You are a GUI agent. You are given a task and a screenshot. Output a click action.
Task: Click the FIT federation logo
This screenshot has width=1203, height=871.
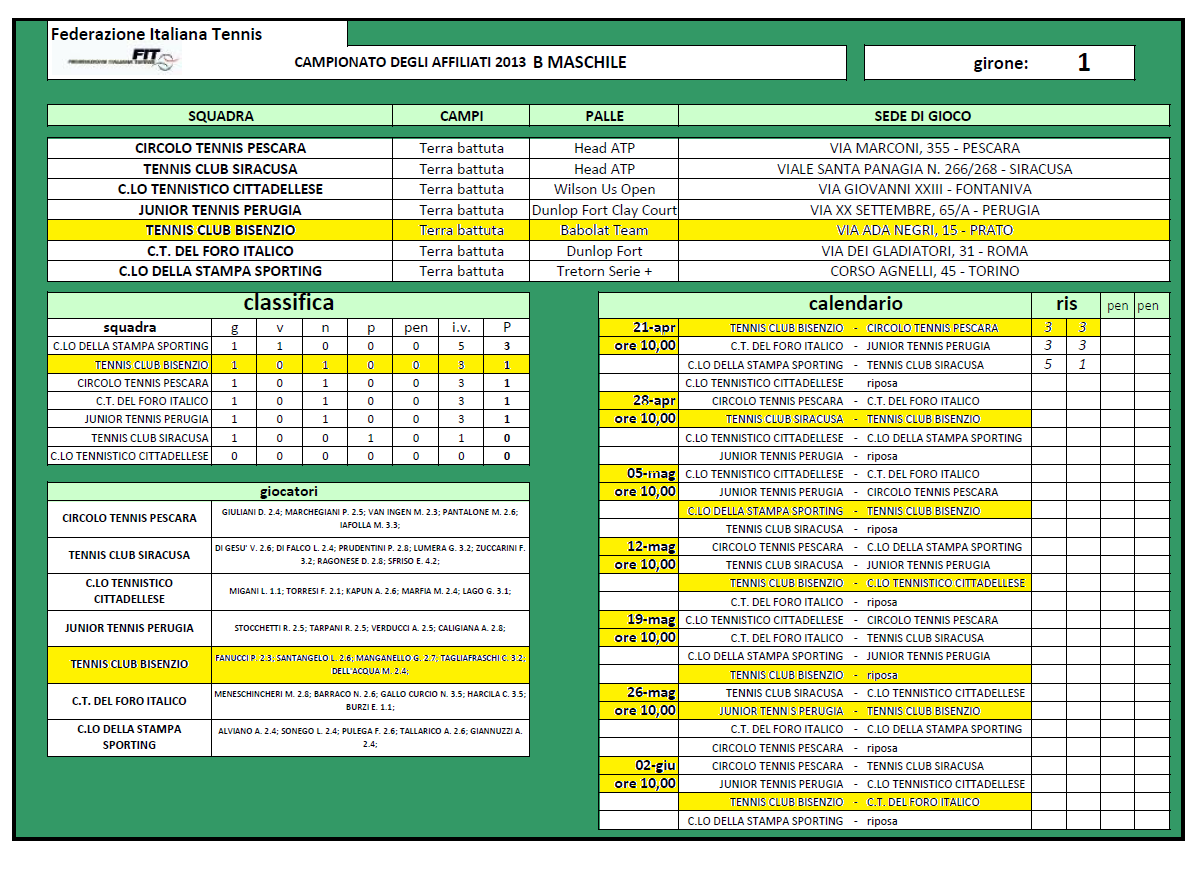pyautogui.click(x=125, y=59)
